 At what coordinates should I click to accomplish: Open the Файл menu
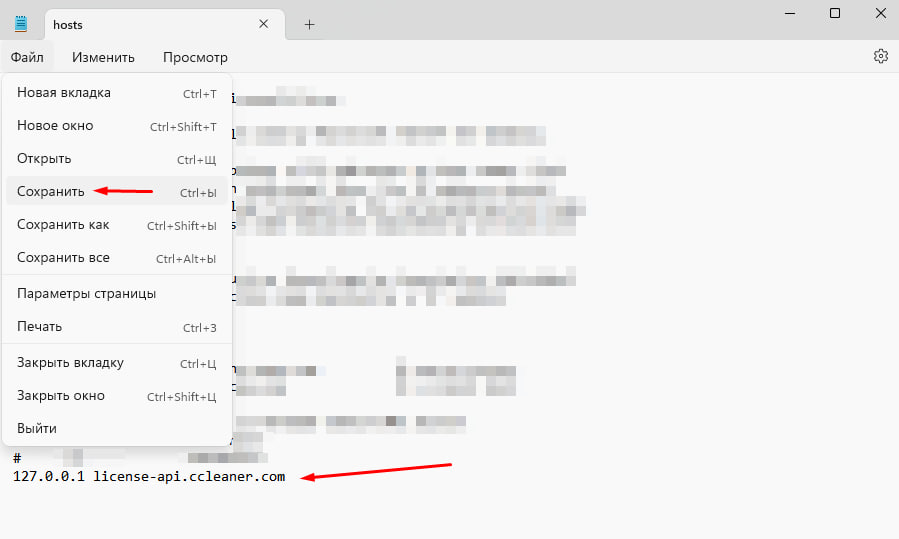[x=27, y=57]
